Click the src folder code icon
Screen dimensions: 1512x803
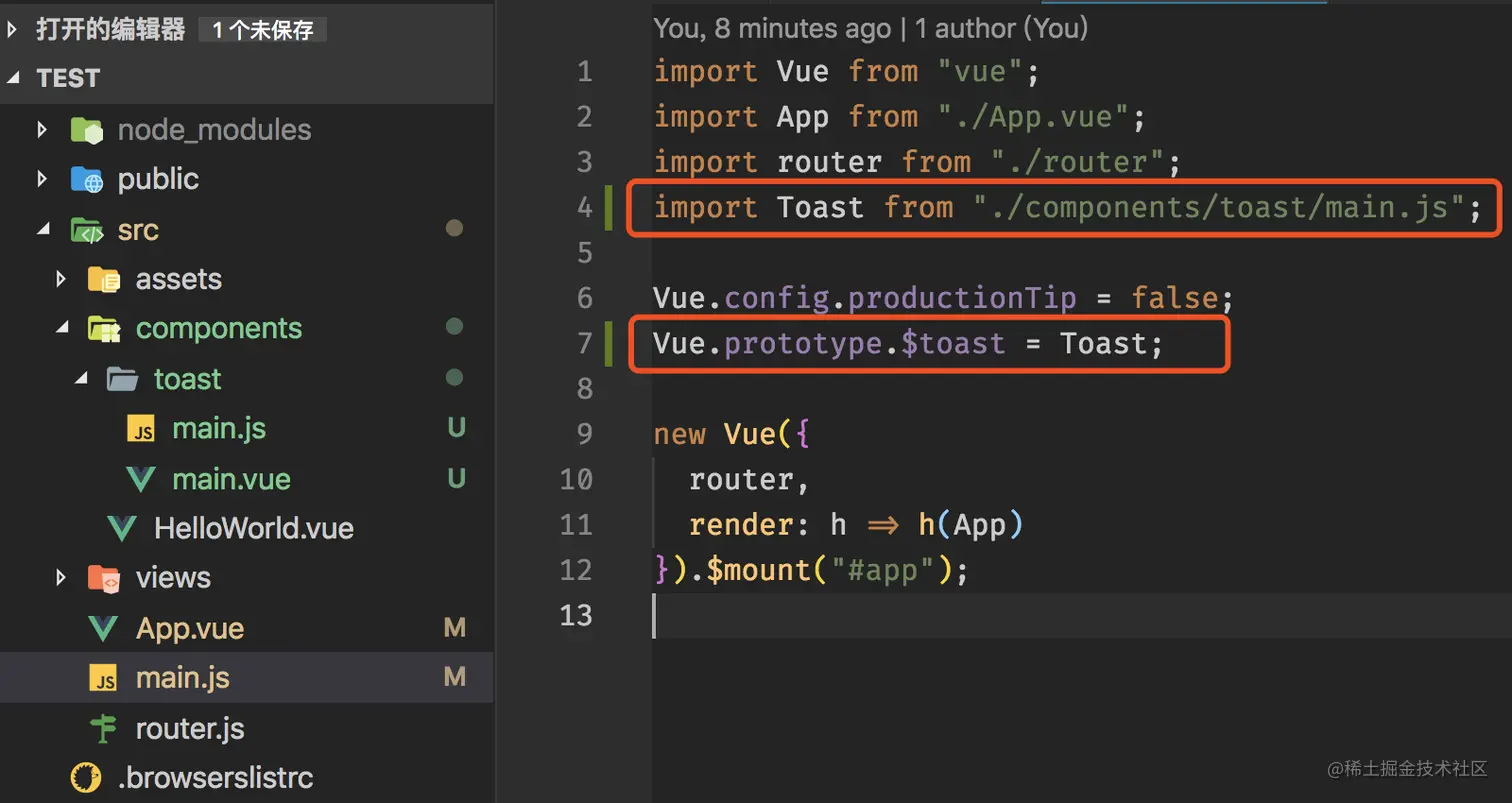coord(87,230)
